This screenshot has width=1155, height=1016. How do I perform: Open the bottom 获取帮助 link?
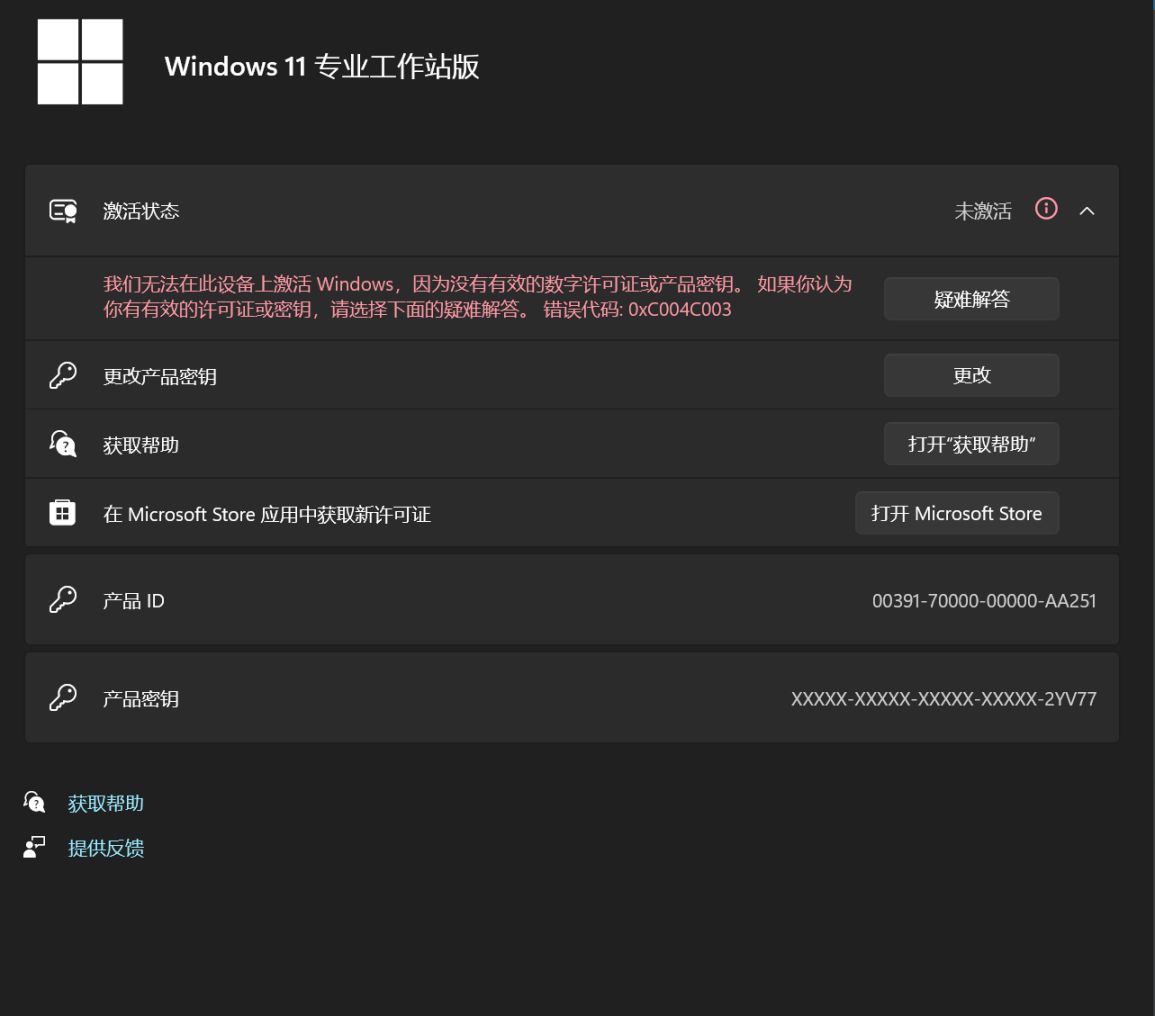tap(105, 803)
